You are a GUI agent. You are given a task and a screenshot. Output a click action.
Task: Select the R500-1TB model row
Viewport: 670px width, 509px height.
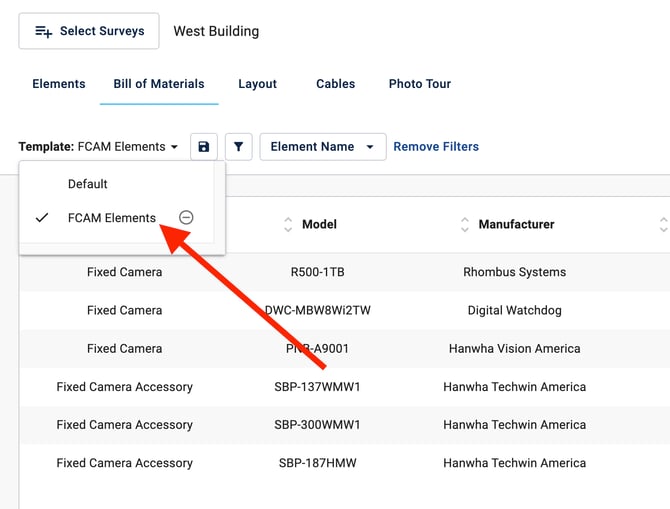[318, 272]
